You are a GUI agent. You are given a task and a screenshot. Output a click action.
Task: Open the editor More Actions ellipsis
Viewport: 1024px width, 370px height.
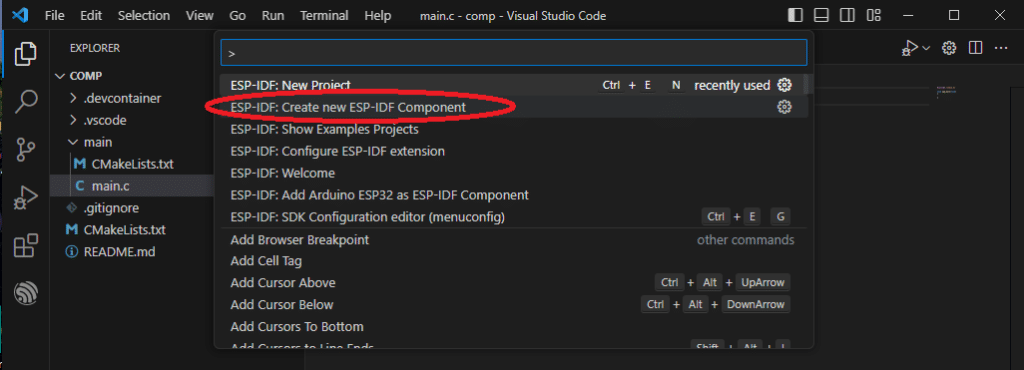click(1001, 48)
